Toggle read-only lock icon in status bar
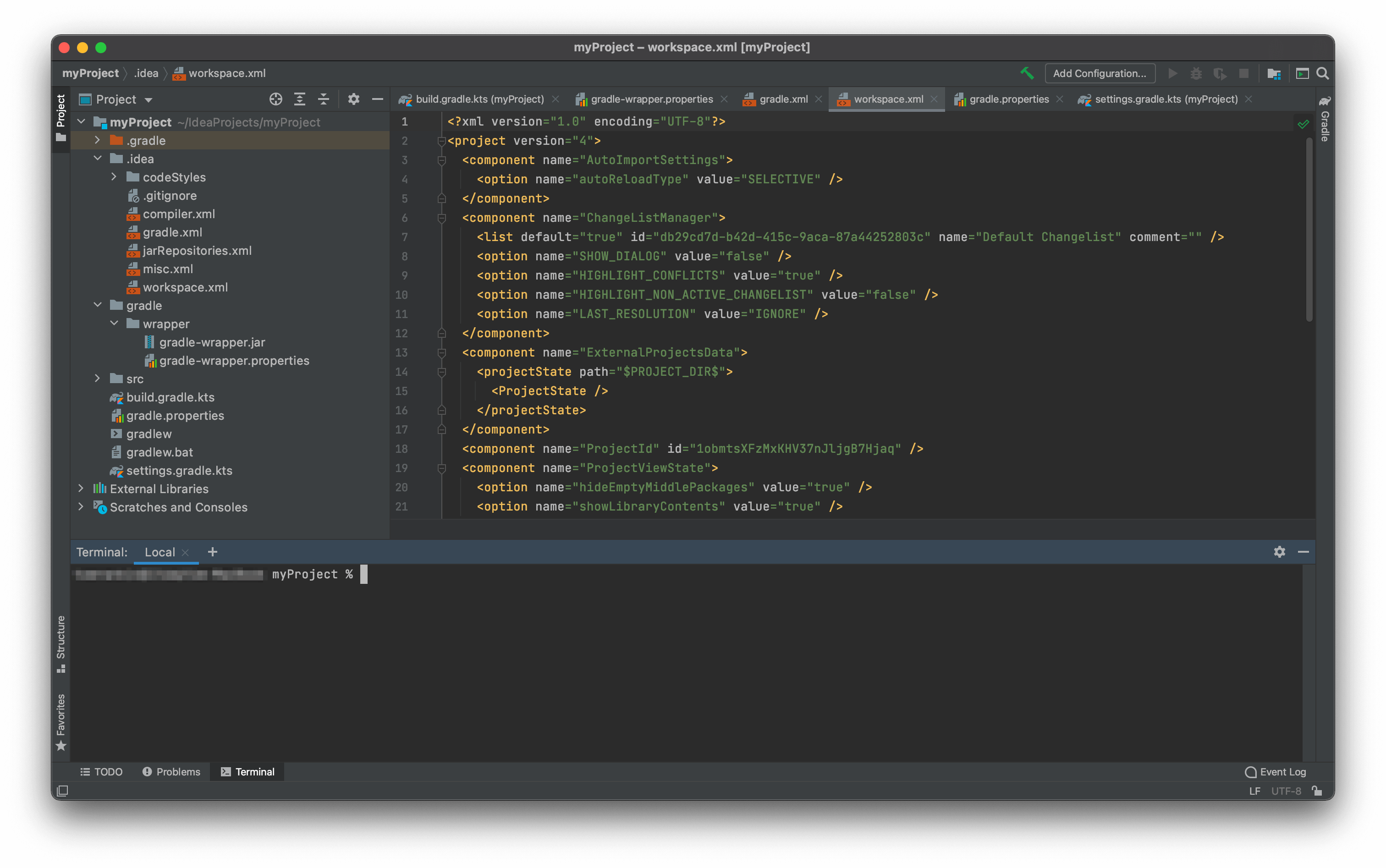 (1317, 791)
